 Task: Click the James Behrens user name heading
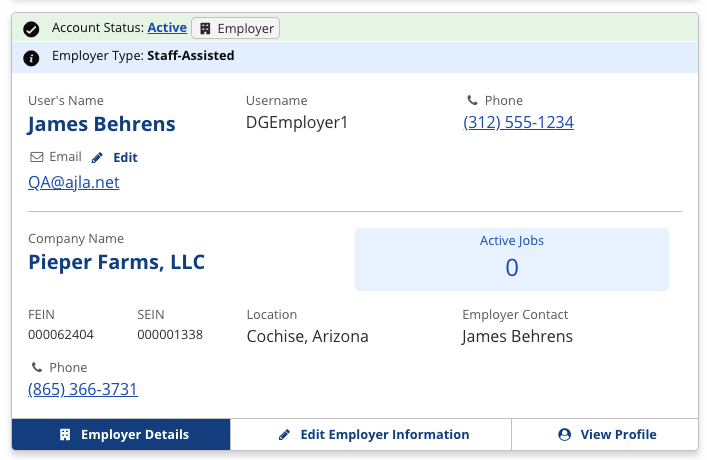click(101, 124)
